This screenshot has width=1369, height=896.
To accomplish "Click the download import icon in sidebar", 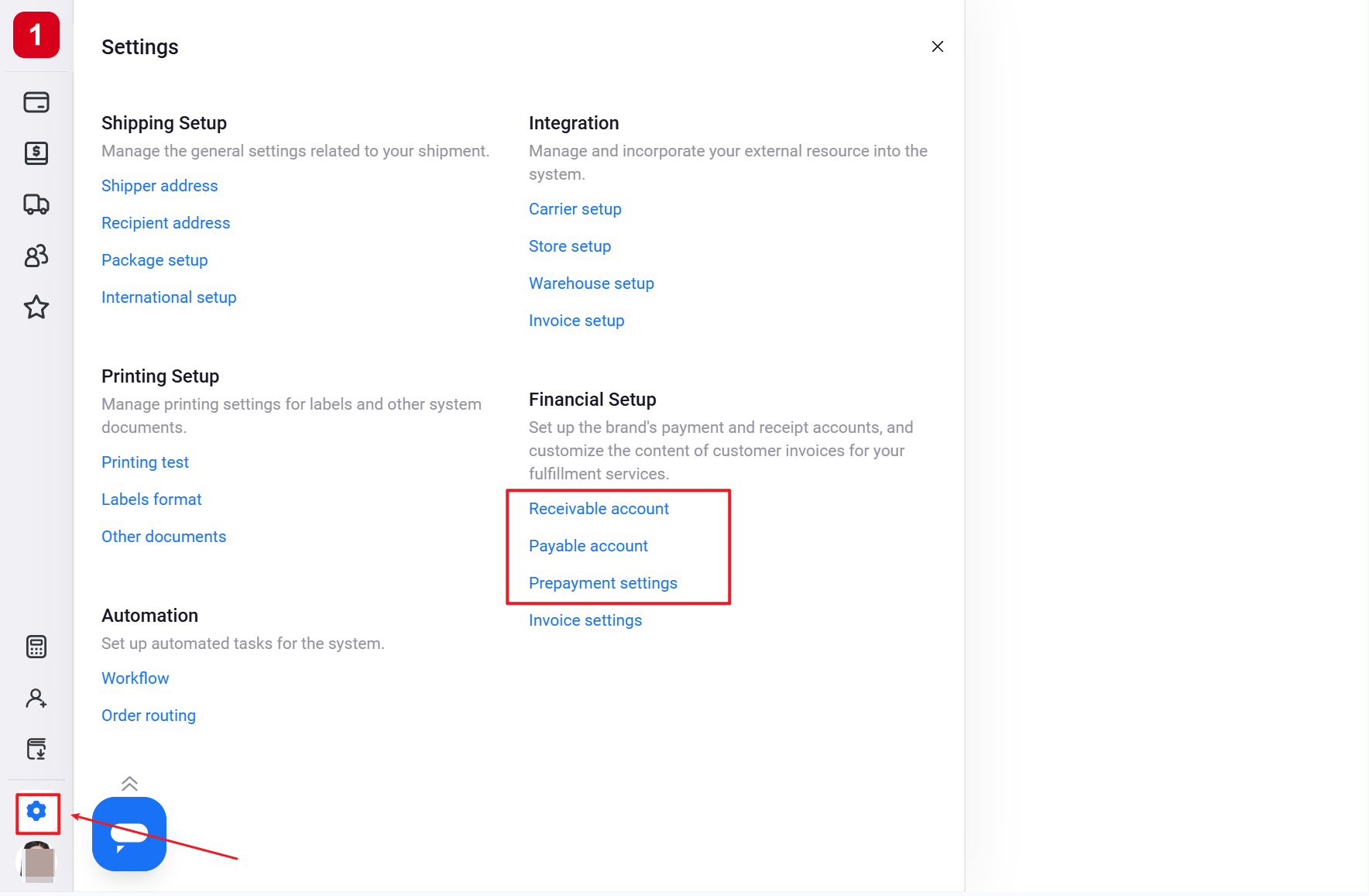I will point(36,749).
